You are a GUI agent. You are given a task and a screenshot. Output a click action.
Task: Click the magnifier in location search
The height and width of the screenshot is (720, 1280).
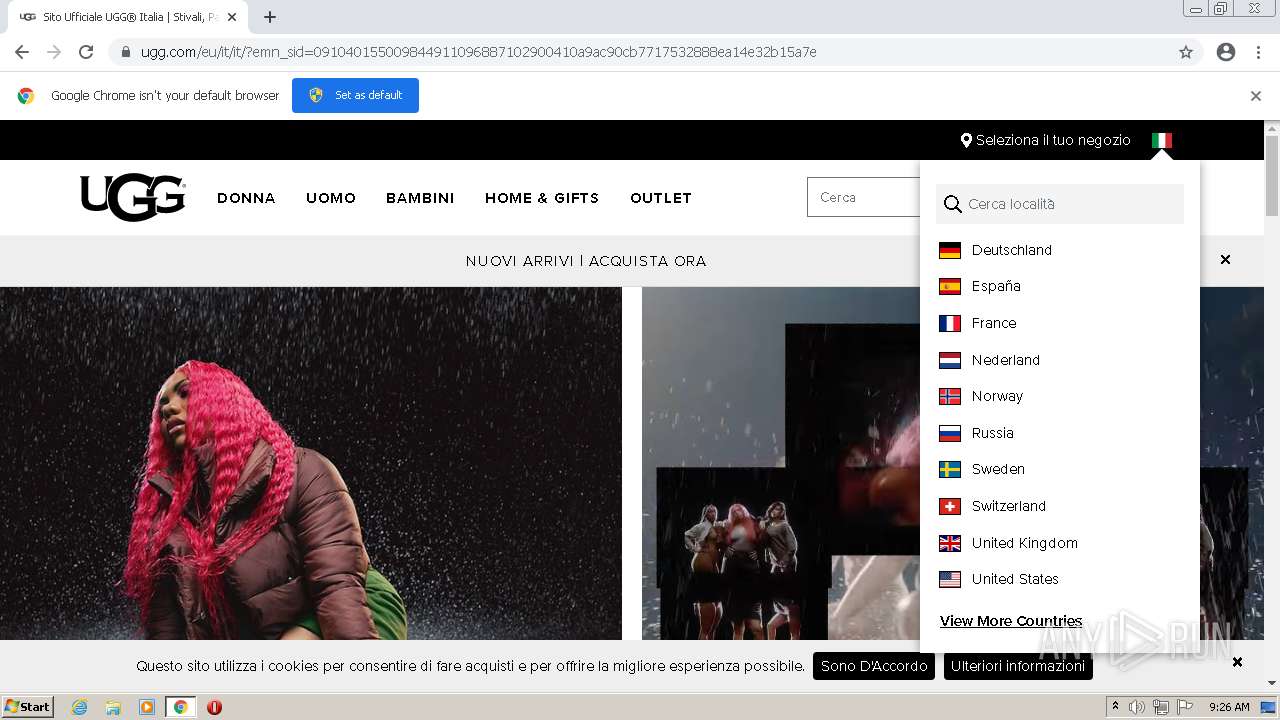953,204
